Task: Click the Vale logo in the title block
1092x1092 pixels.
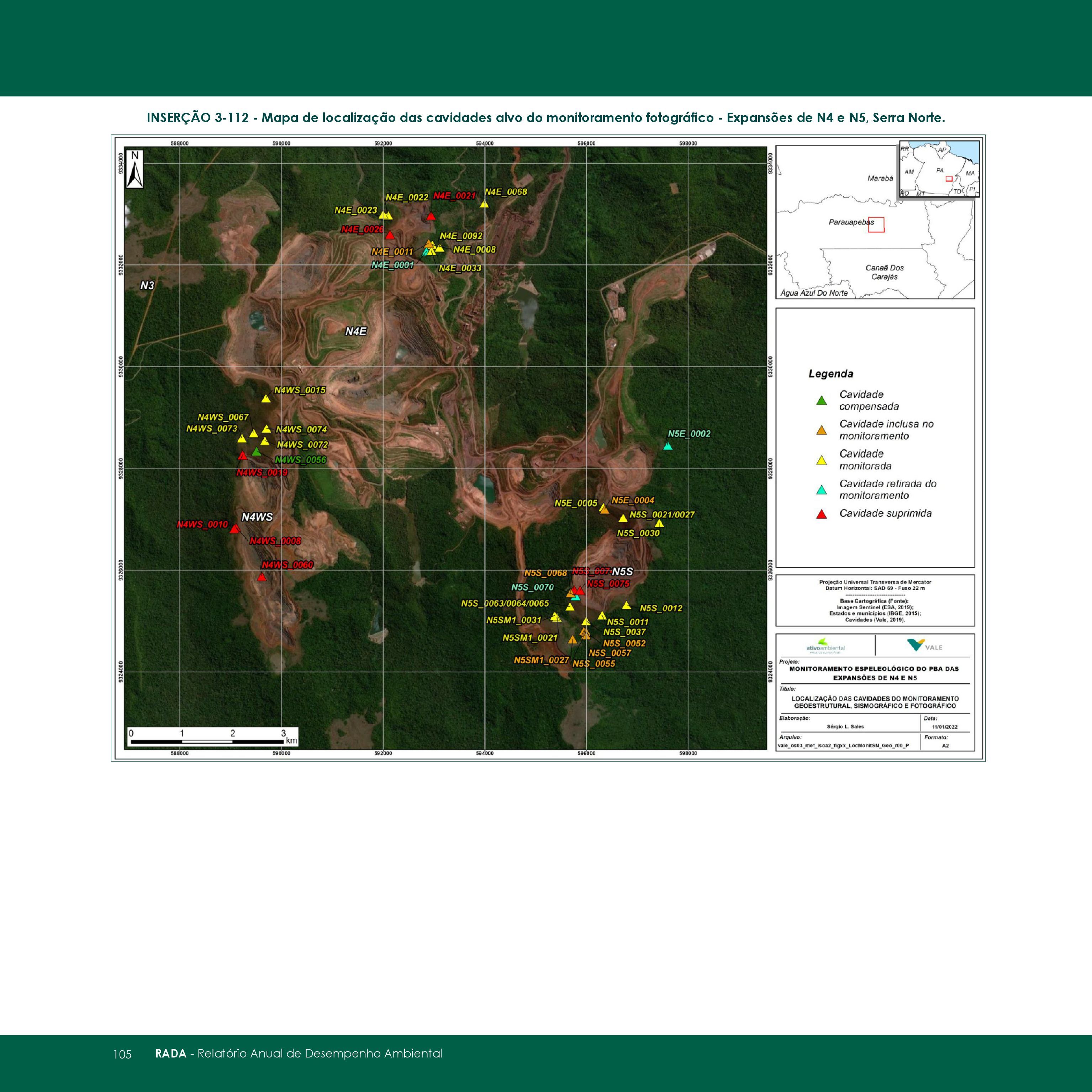Action: 925,645
